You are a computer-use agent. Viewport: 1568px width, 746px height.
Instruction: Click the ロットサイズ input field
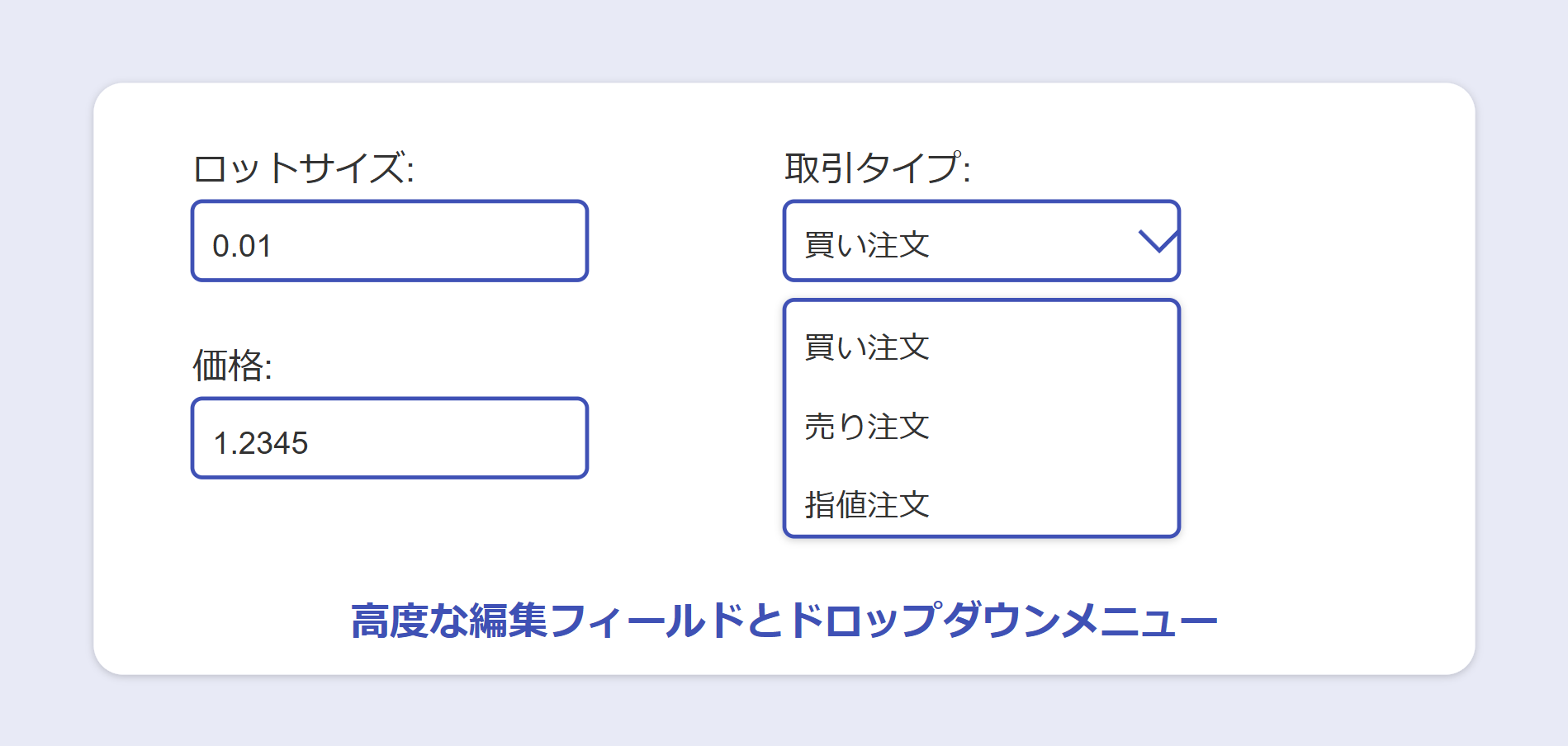tap(388, 241)
